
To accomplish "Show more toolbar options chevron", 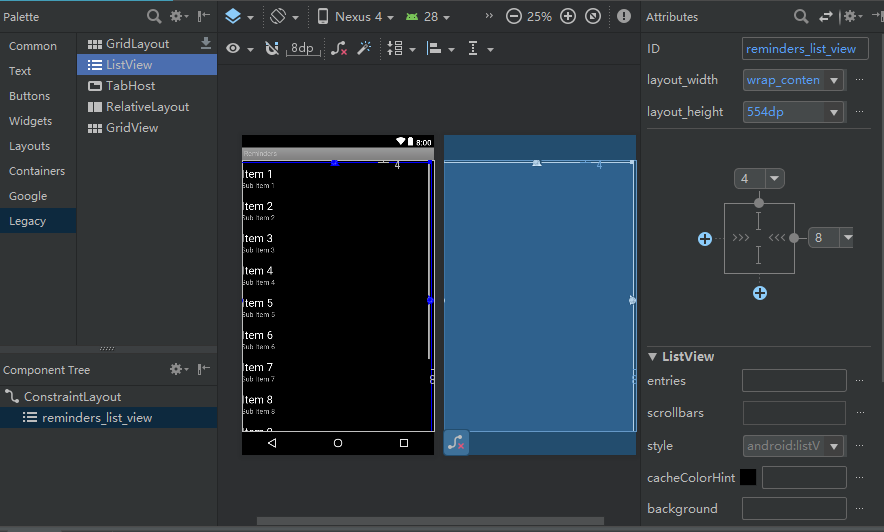I will click(x=489, y=16).
